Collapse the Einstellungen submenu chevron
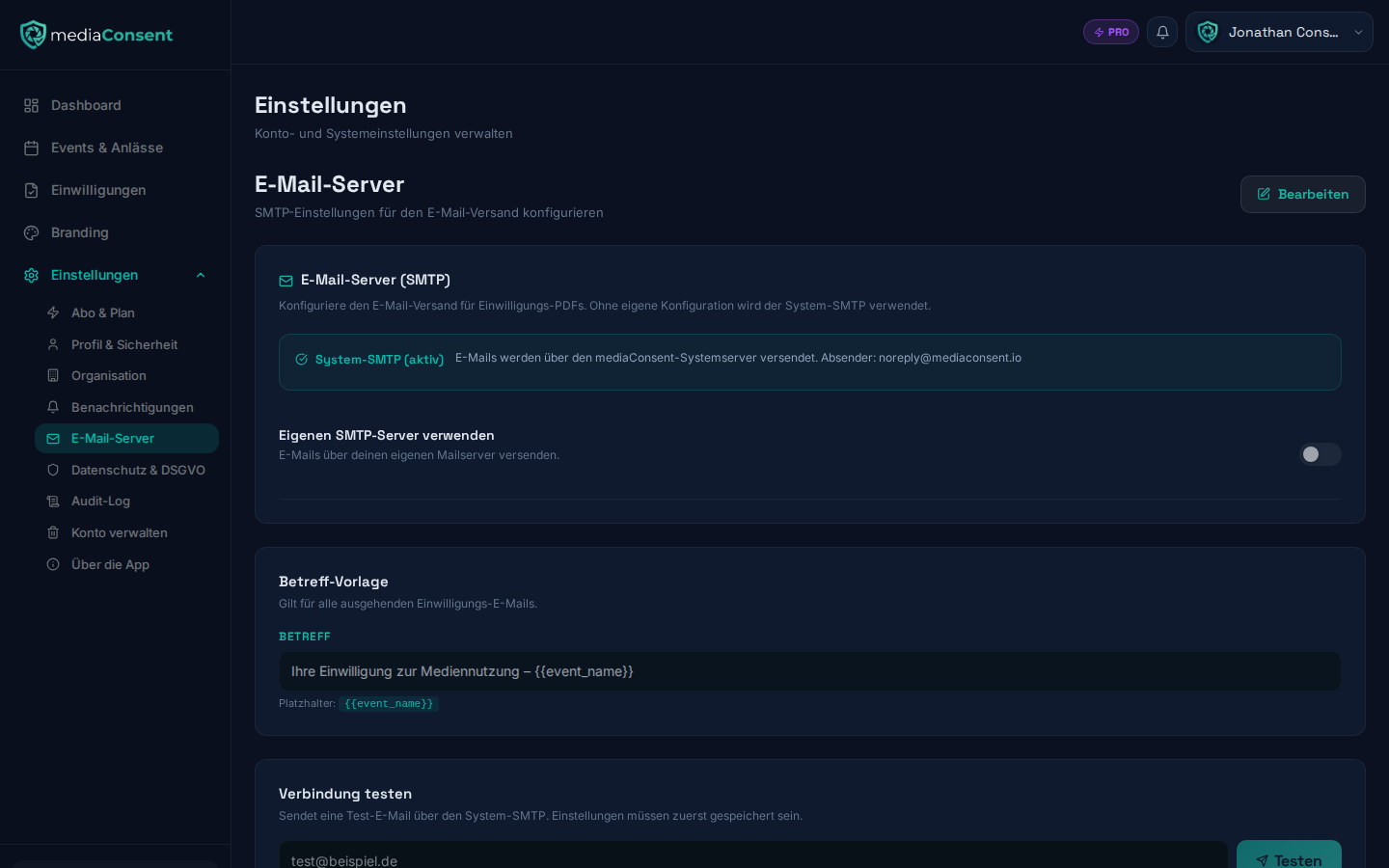The width and height of the screenshot is (1389, 868). [201, 275]
